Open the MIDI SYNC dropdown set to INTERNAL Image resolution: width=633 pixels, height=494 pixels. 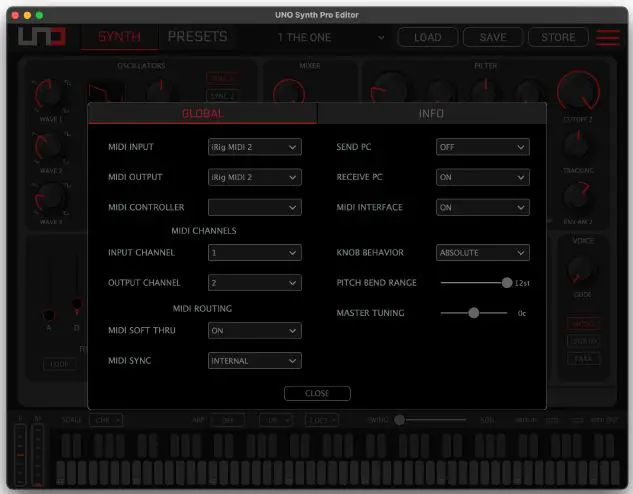click(255, 361)
